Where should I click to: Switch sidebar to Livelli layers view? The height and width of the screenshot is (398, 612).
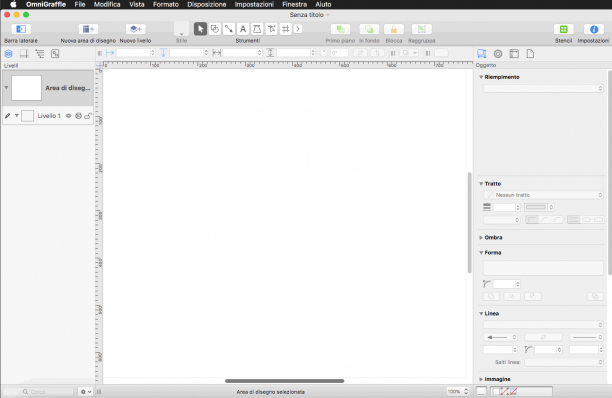pos(9,54)
